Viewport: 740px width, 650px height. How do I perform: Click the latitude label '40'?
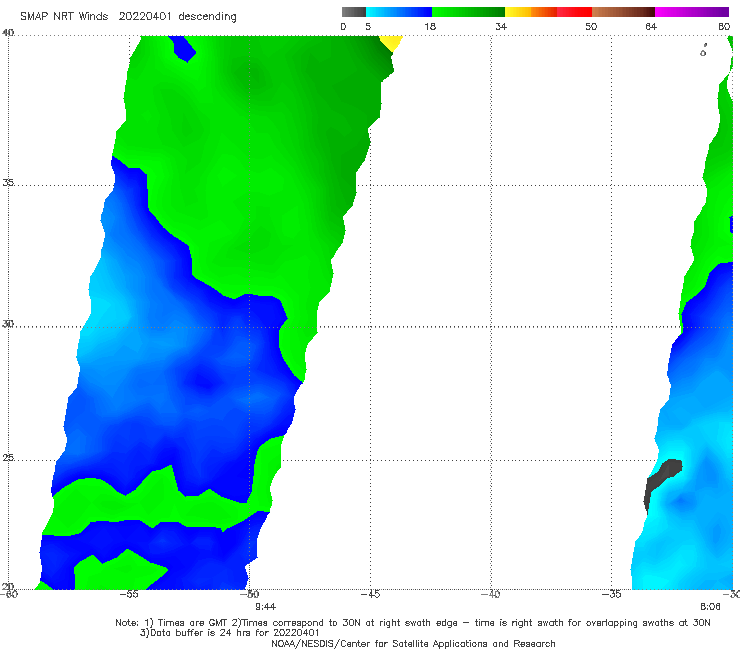[x=8, y=33]
